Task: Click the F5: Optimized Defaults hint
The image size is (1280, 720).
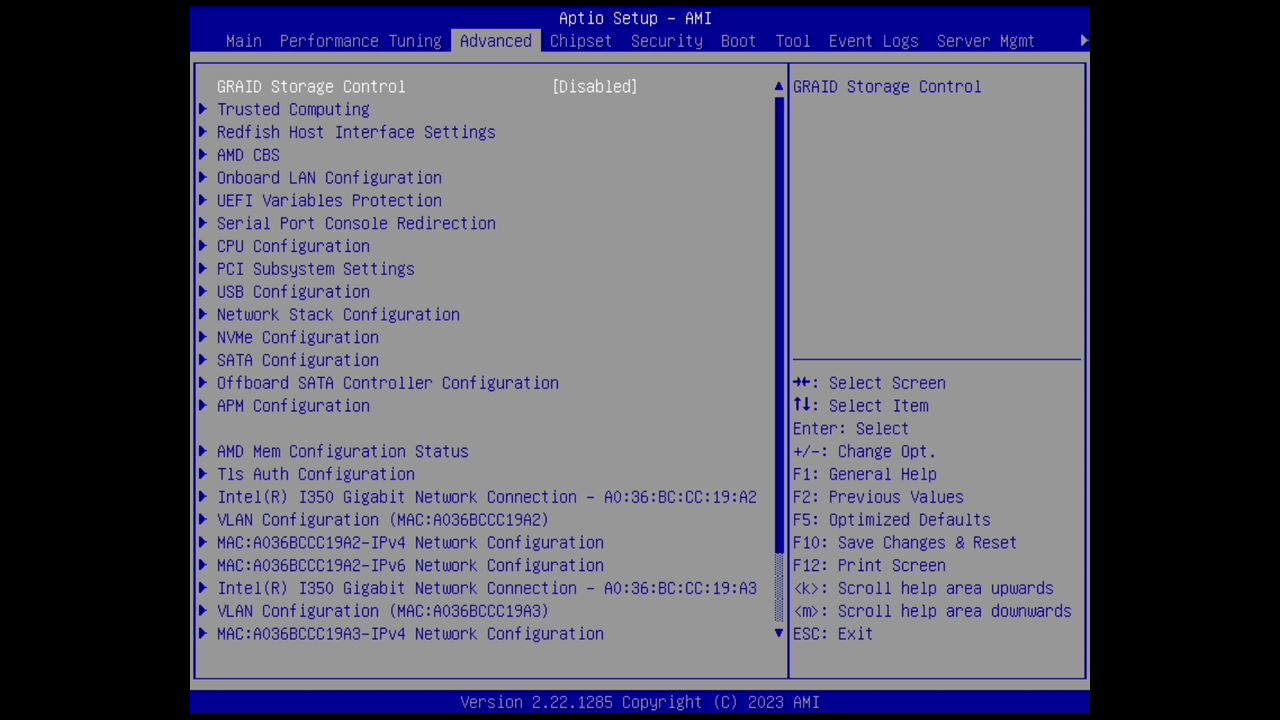Action: point(892,520)
